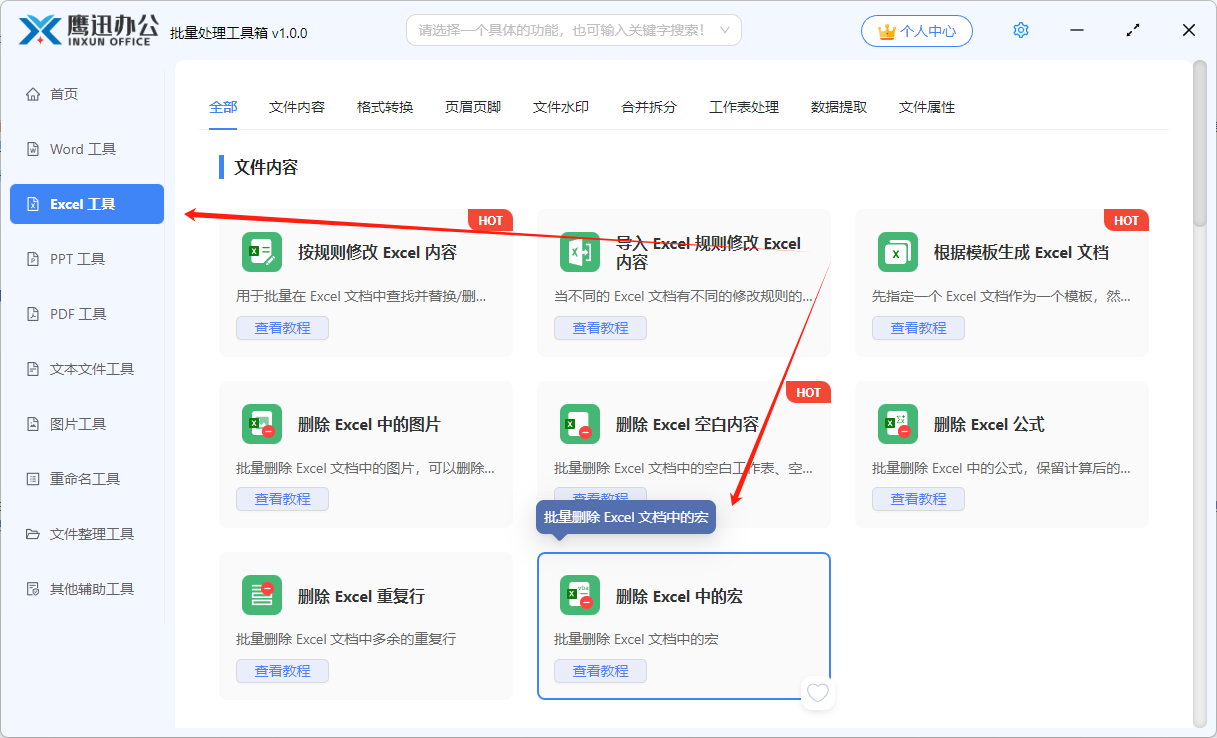Open the 删除 Excel 公式 card title

[989, 425]
